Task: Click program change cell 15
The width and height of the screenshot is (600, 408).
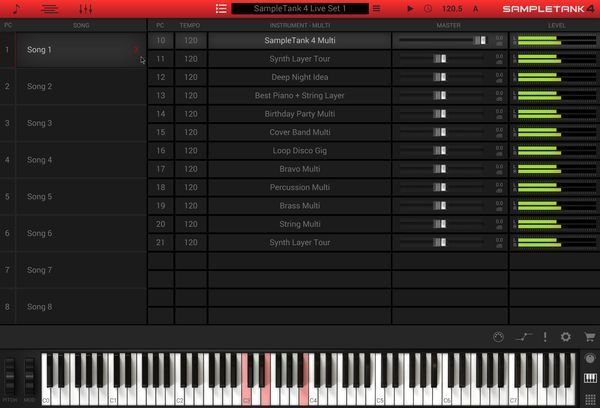Action: point(161,132)
